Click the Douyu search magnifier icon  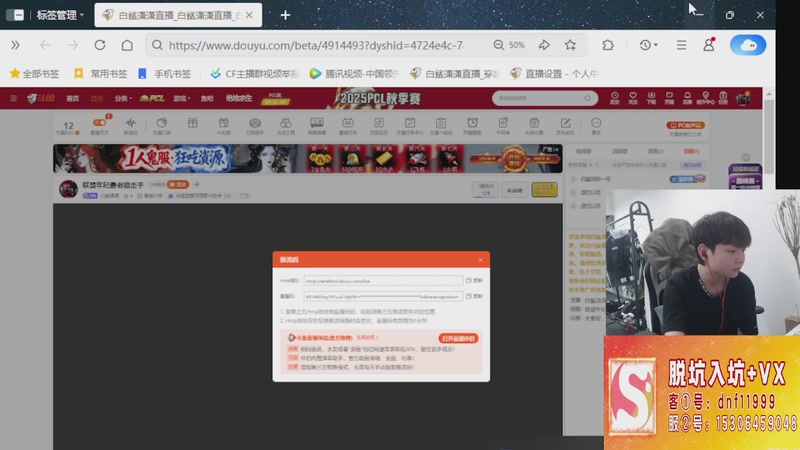coord(588,98)
